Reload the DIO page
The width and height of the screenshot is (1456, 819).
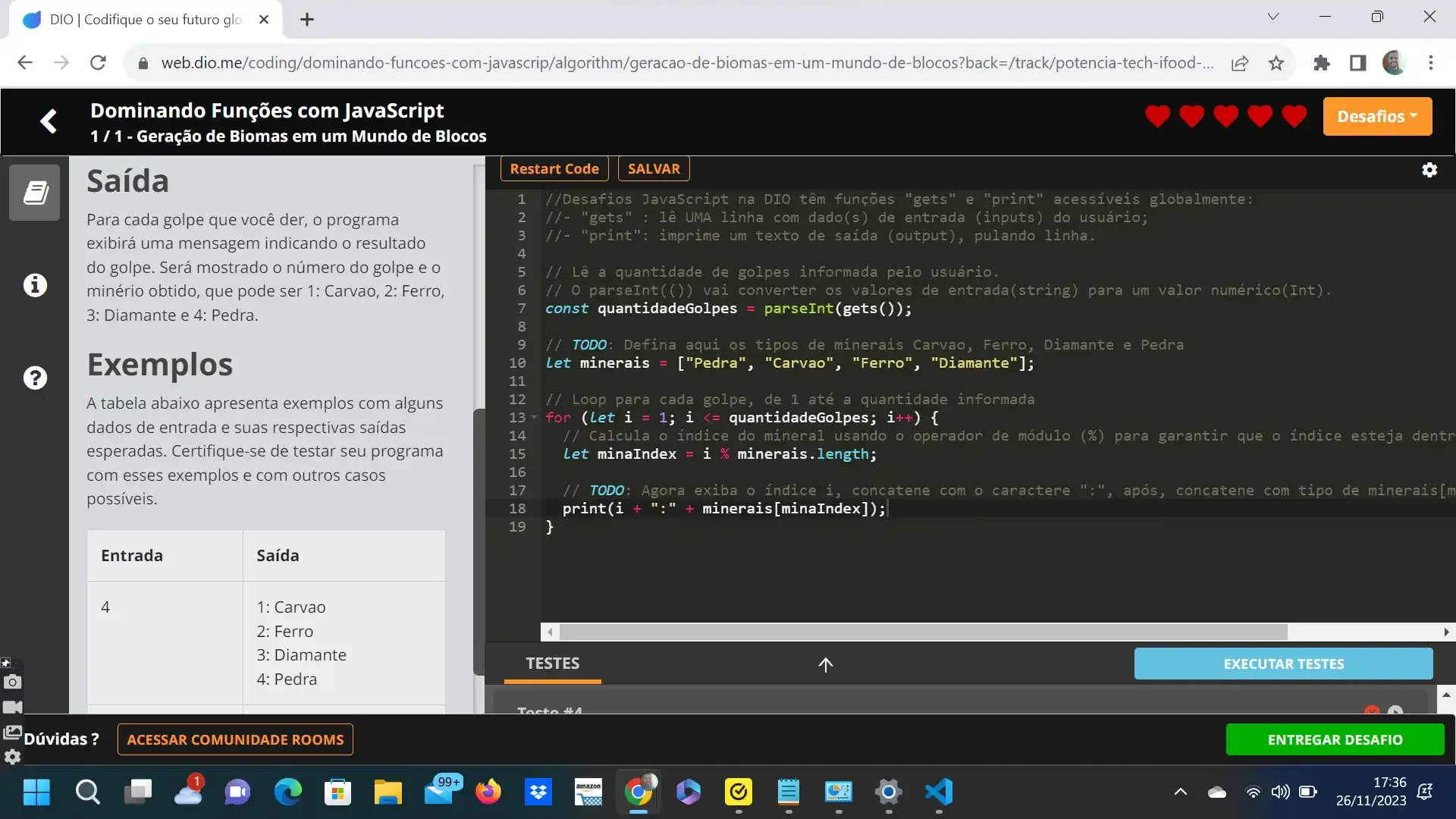tap(98, 63)
